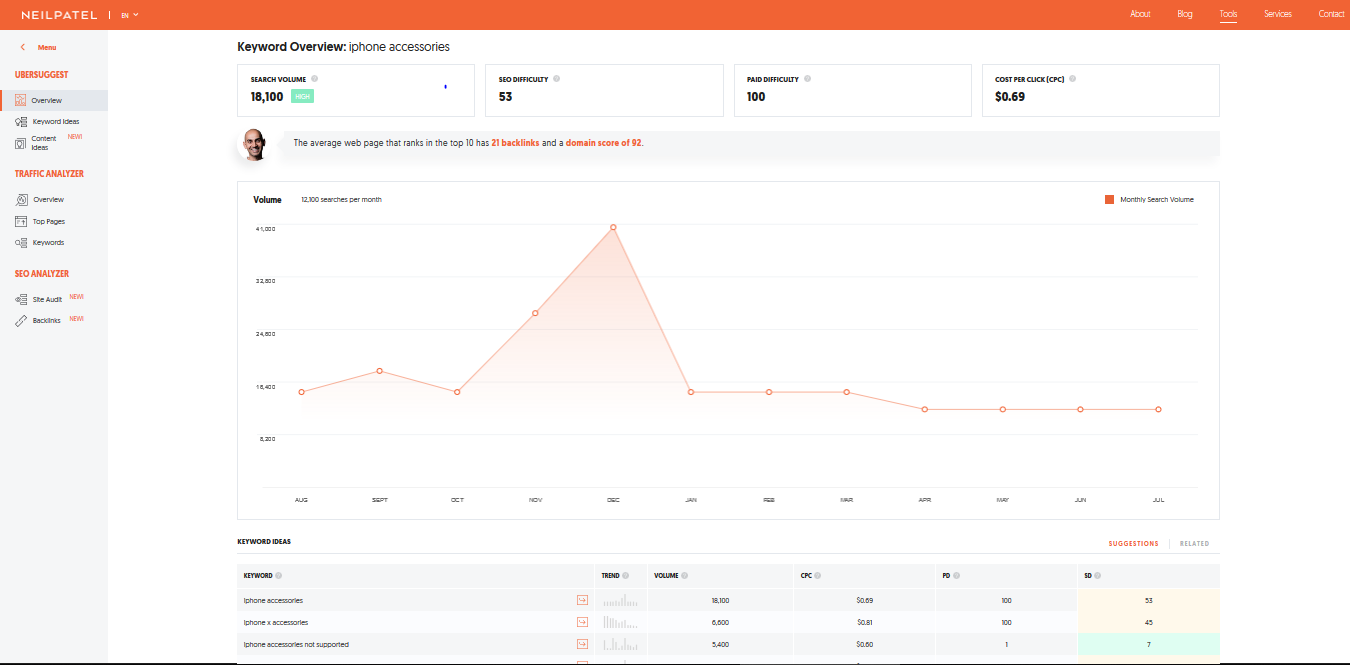The width and height of the screenshot is (1350, 665).
Task: Click SD value 7 green cell
Action: [x=1148, y=644]
